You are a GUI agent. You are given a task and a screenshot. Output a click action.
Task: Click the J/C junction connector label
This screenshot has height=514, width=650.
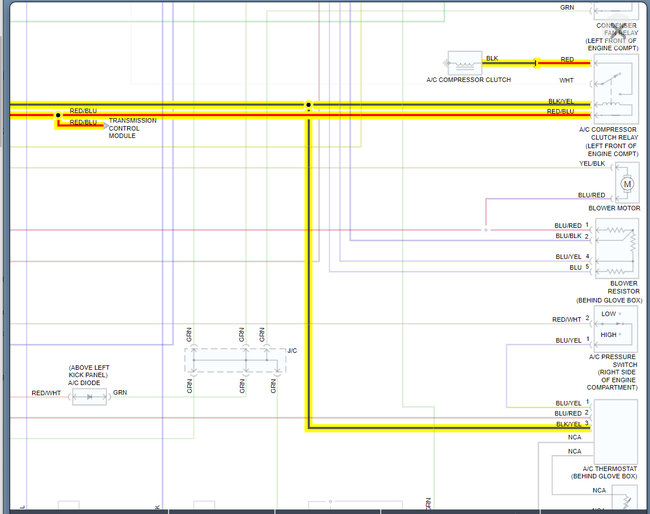292,351
